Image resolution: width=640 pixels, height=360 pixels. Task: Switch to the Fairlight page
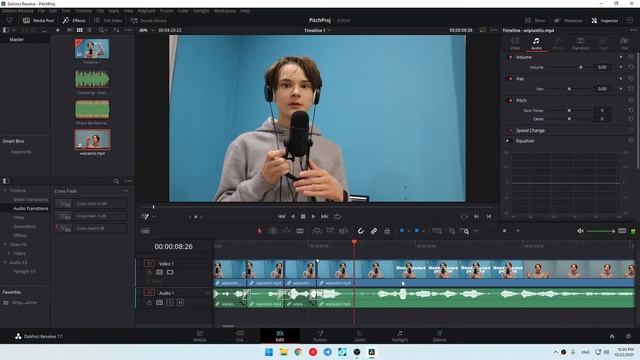400,336
